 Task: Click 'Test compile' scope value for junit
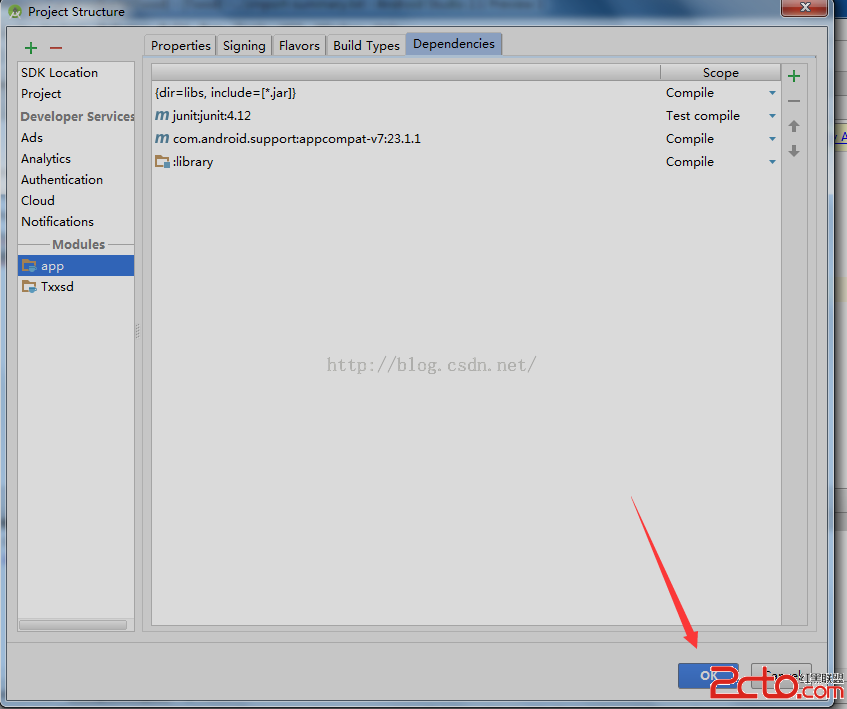tap(703, 116)
